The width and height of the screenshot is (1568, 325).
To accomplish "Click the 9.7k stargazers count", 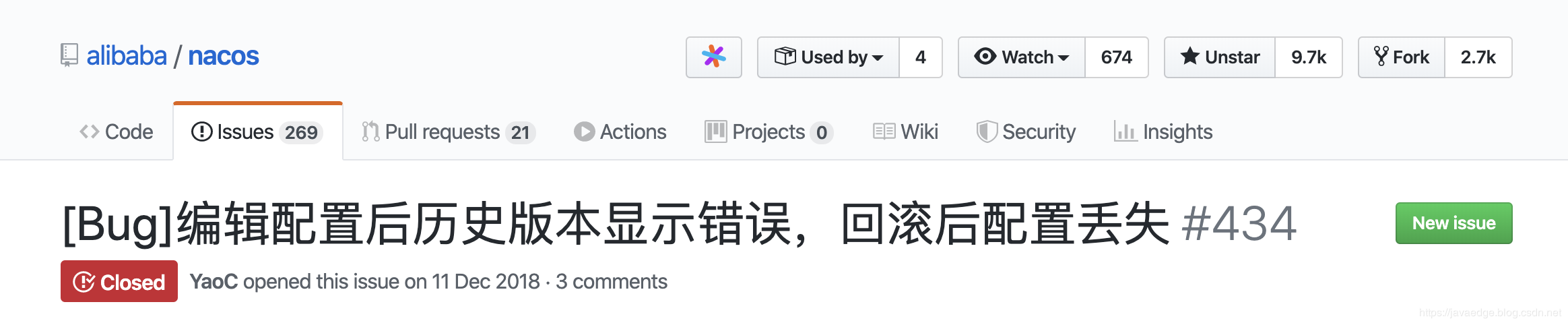I will (x=1308, y=57).
